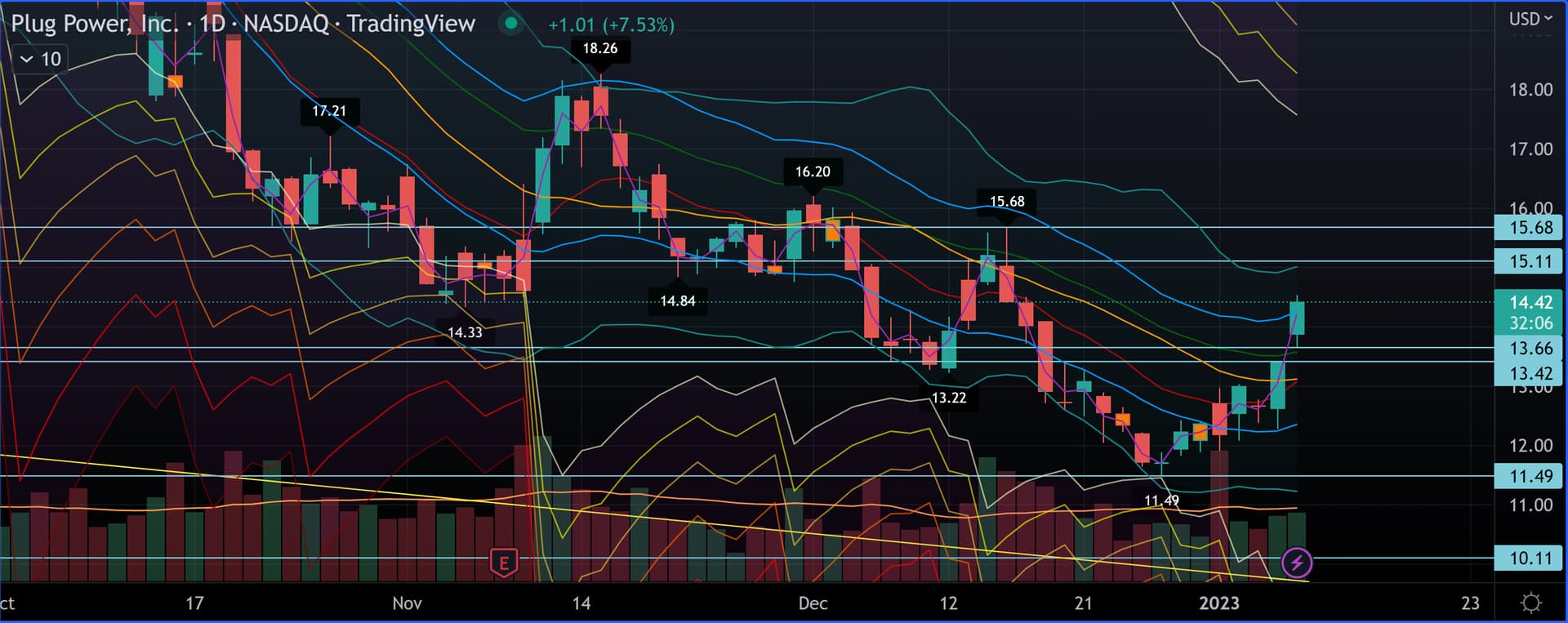1568x623 pixels.
Task: Select the 11.49 price axis label
Action: click(1529, 476)
